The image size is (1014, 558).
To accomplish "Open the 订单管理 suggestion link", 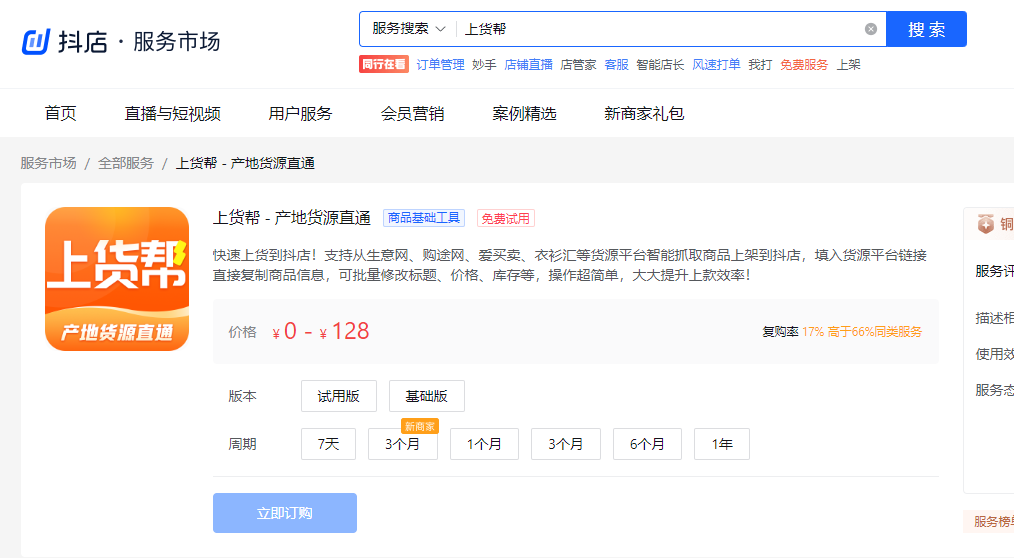I will [440, 65].
